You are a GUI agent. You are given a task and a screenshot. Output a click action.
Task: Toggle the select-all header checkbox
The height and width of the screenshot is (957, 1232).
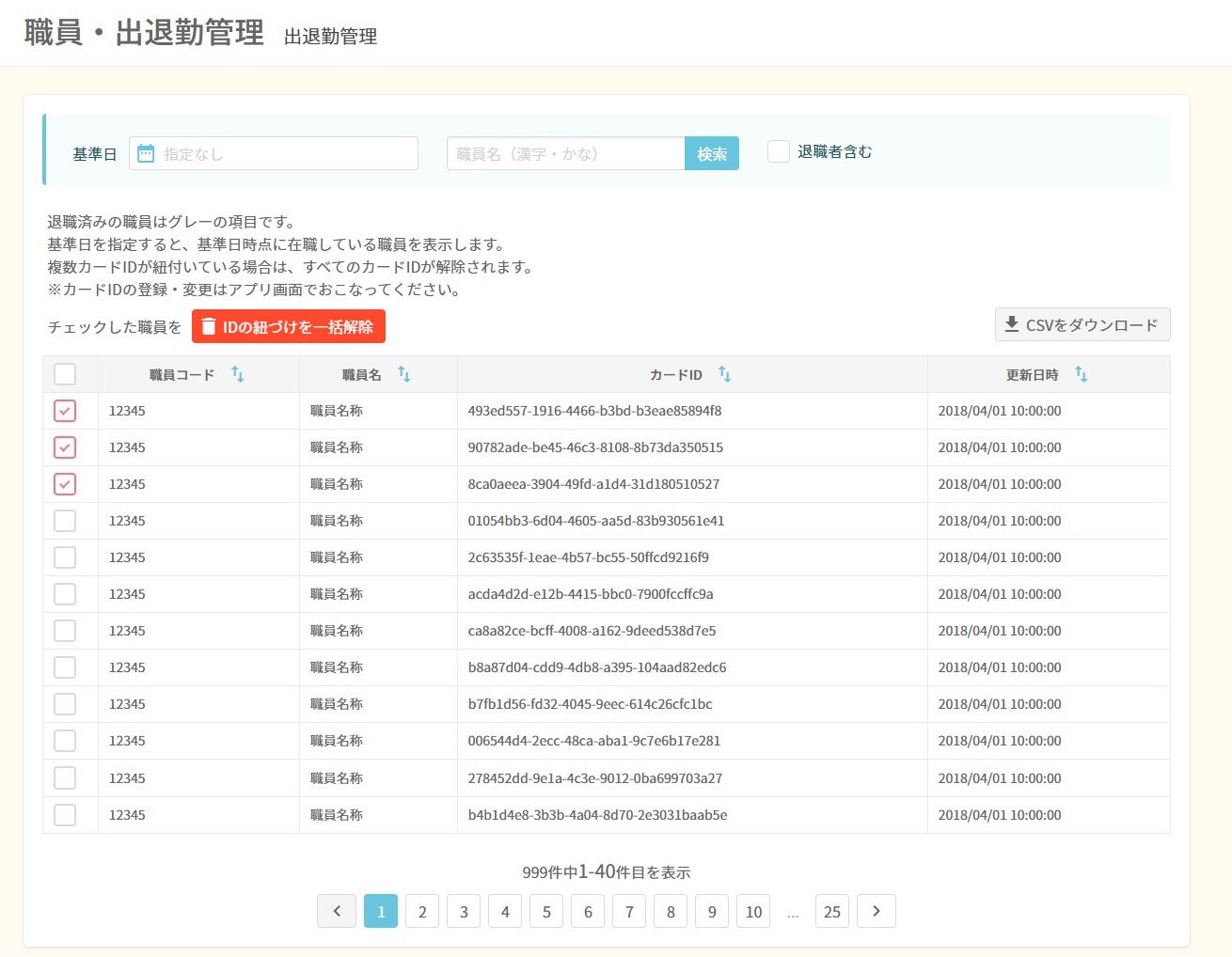click(65, 374)
